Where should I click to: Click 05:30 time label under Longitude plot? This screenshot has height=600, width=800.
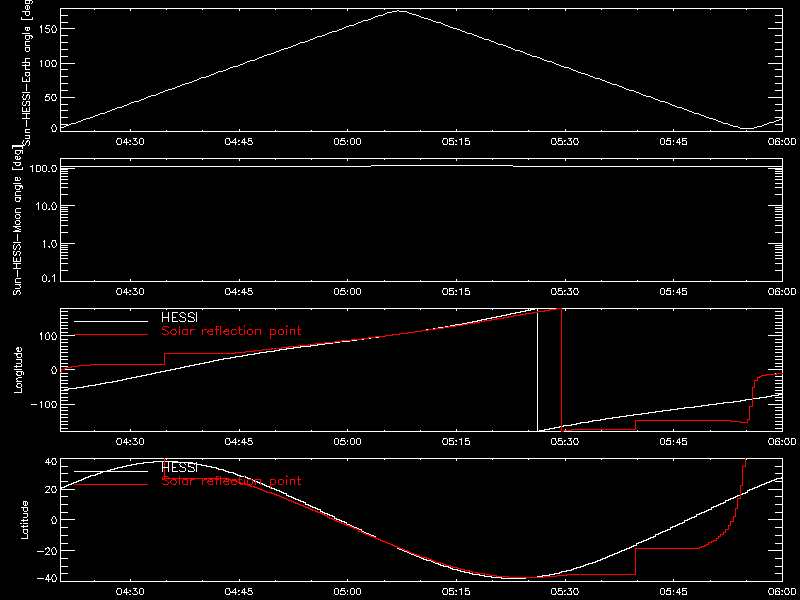(565, 441)
